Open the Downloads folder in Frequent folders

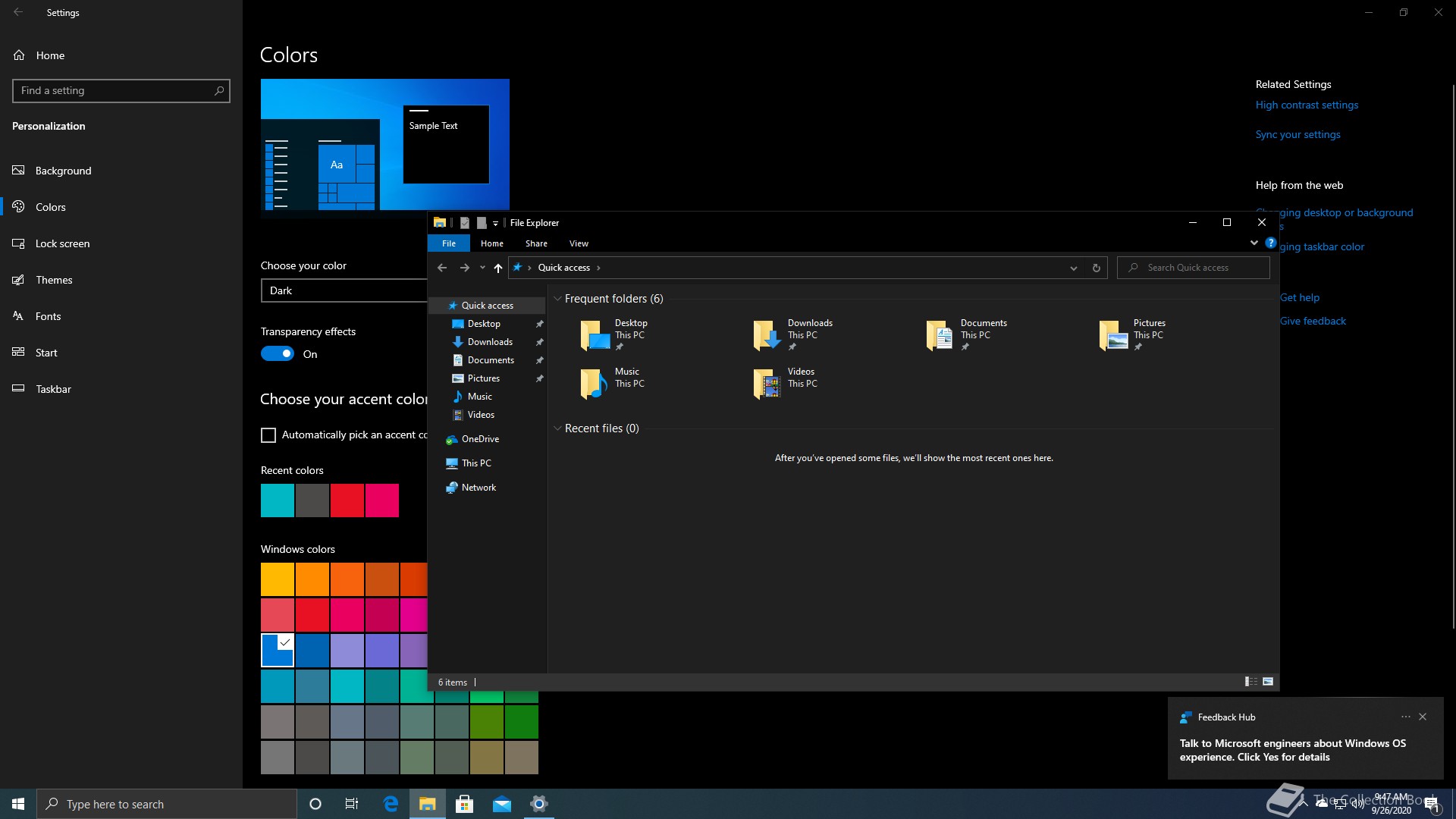(x=793, y=334)
